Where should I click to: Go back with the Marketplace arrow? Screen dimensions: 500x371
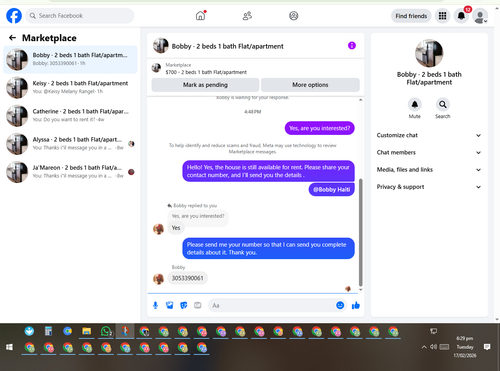pyautogui.click(x=12, y=38)
